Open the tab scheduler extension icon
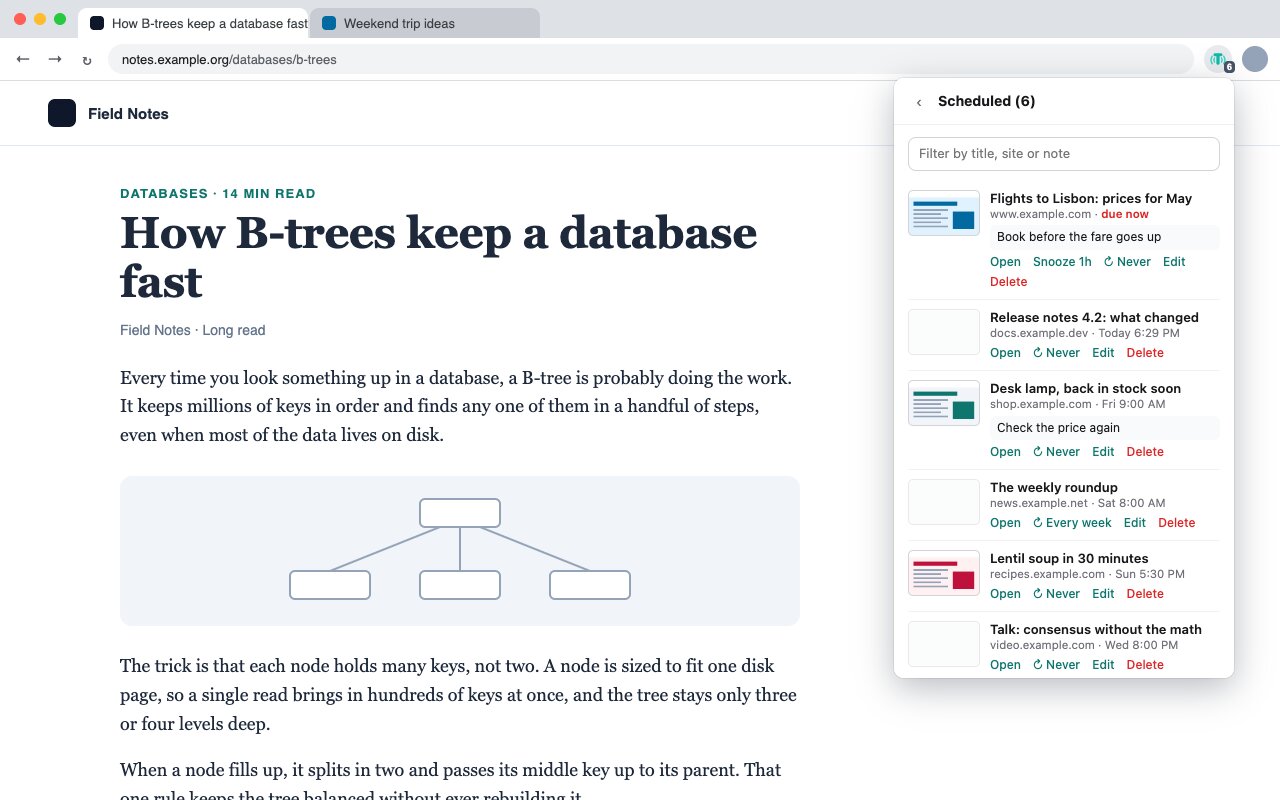 coord(1219,60)
